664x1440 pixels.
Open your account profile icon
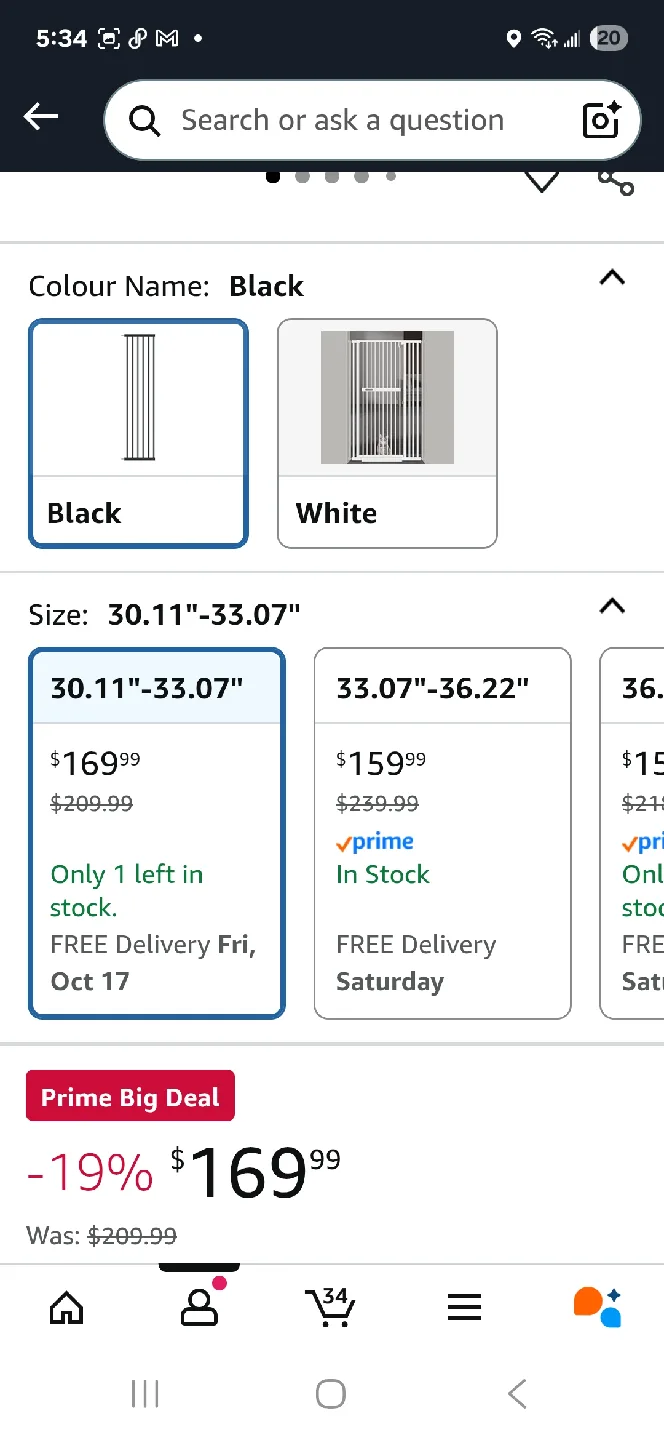point(198,1307)
